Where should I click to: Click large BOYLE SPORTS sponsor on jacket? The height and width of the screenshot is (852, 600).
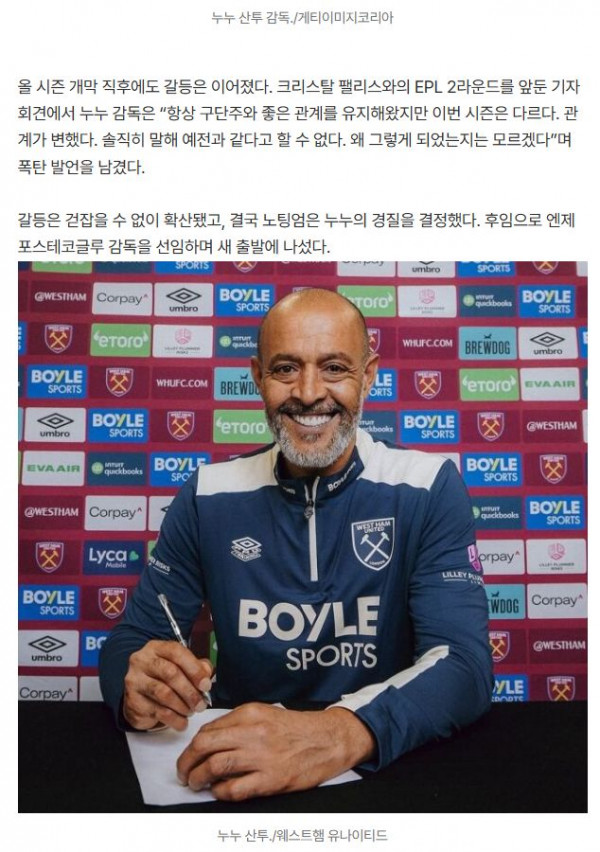309,634
